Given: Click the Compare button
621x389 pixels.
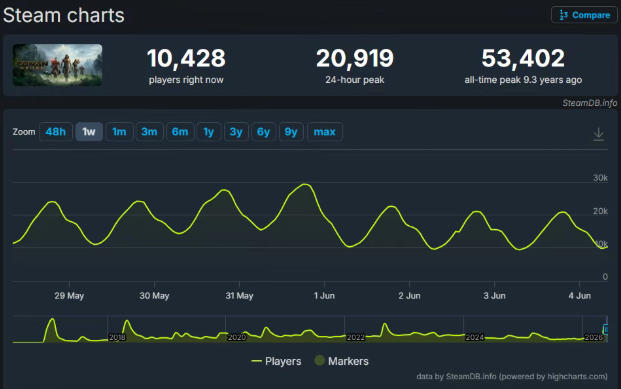Looking at the screenshot, I should tap(584, 15).
